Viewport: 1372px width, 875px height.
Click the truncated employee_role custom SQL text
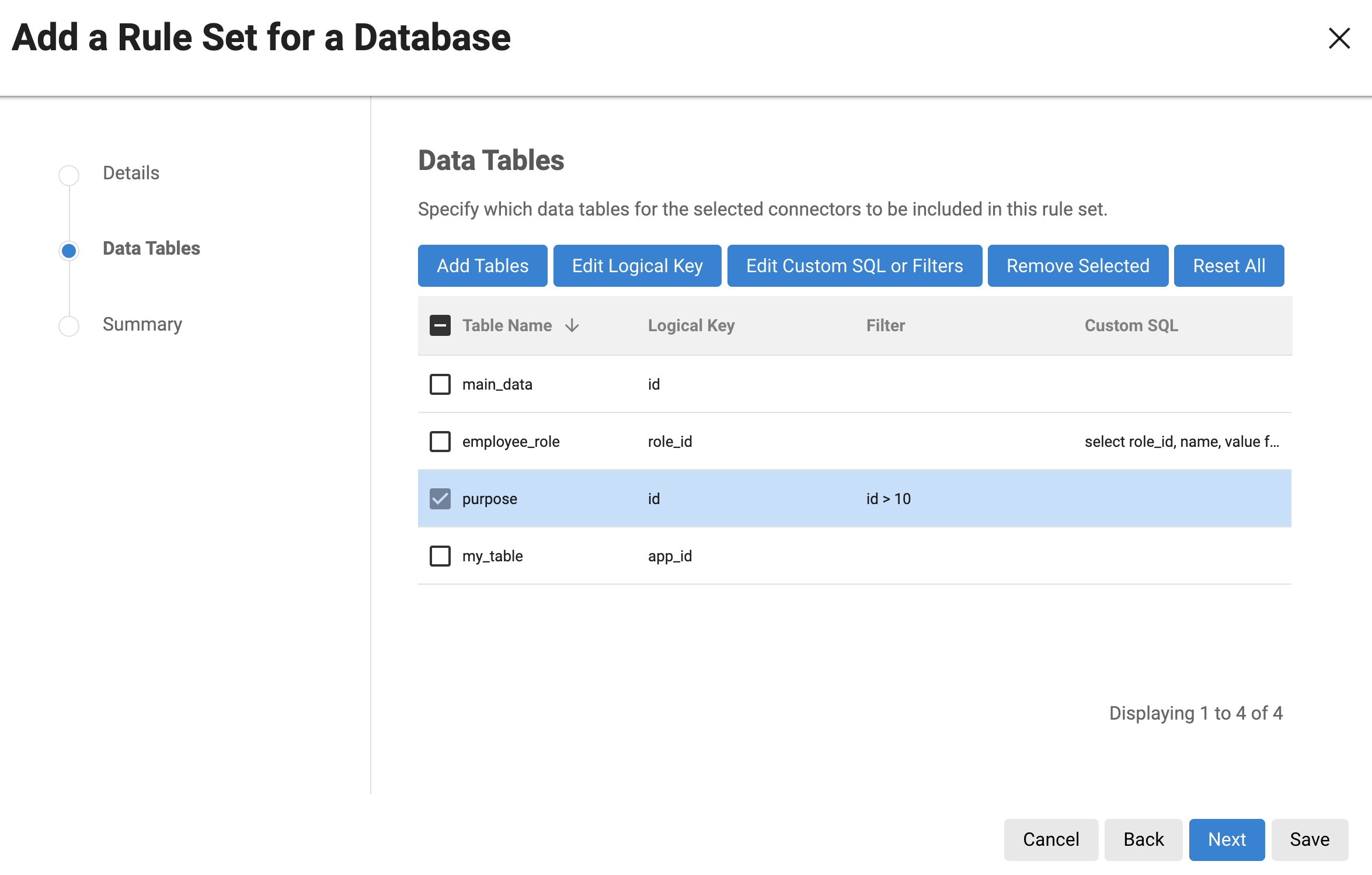(x=1181, y=442)
